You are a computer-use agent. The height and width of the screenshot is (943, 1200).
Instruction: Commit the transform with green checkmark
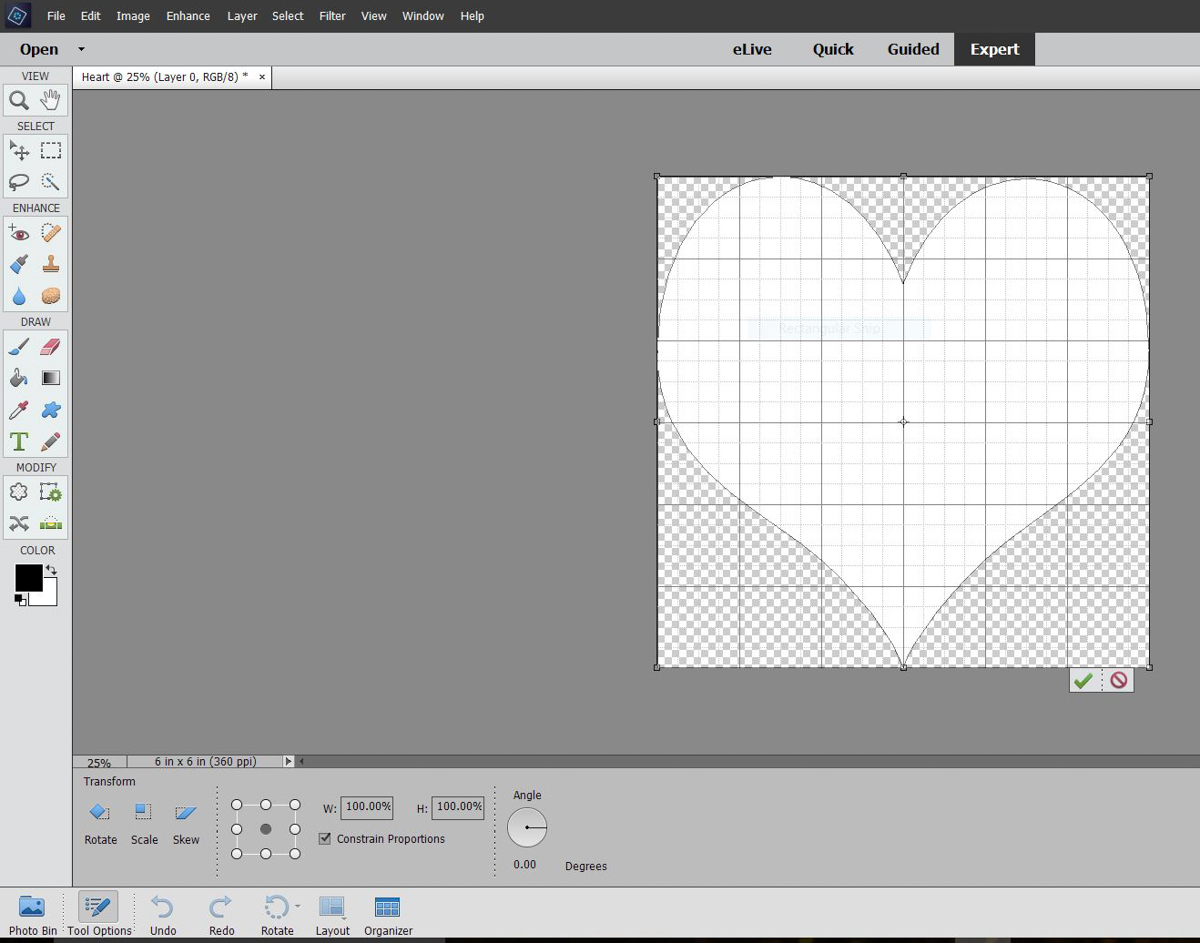tap(1083, 680)
